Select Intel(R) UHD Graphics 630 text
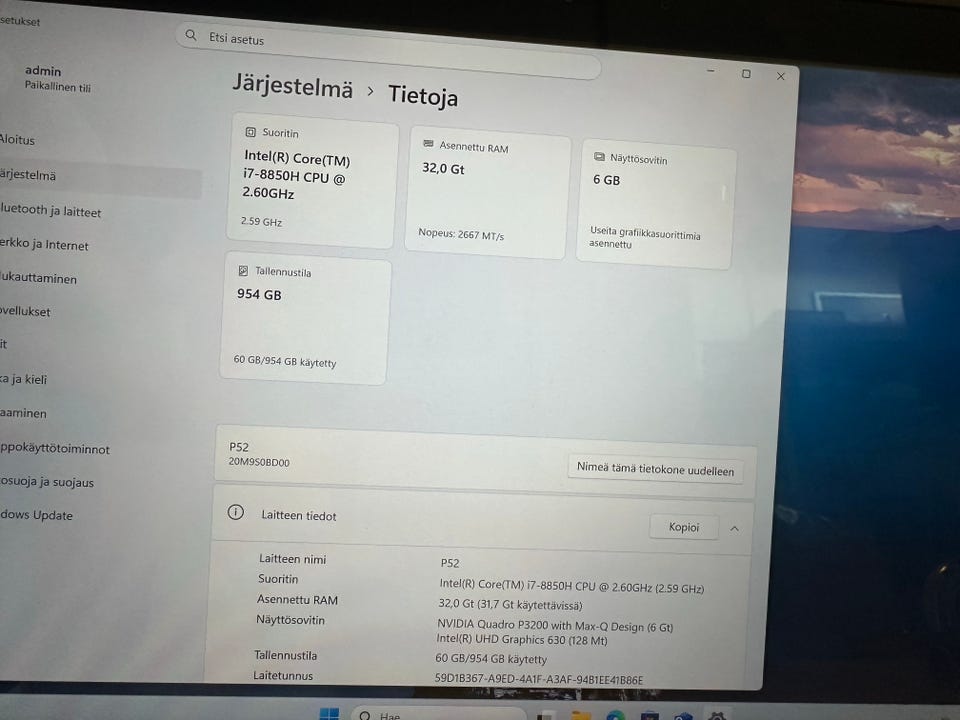This screenshot has height=720, width=960. coord(522,640)
